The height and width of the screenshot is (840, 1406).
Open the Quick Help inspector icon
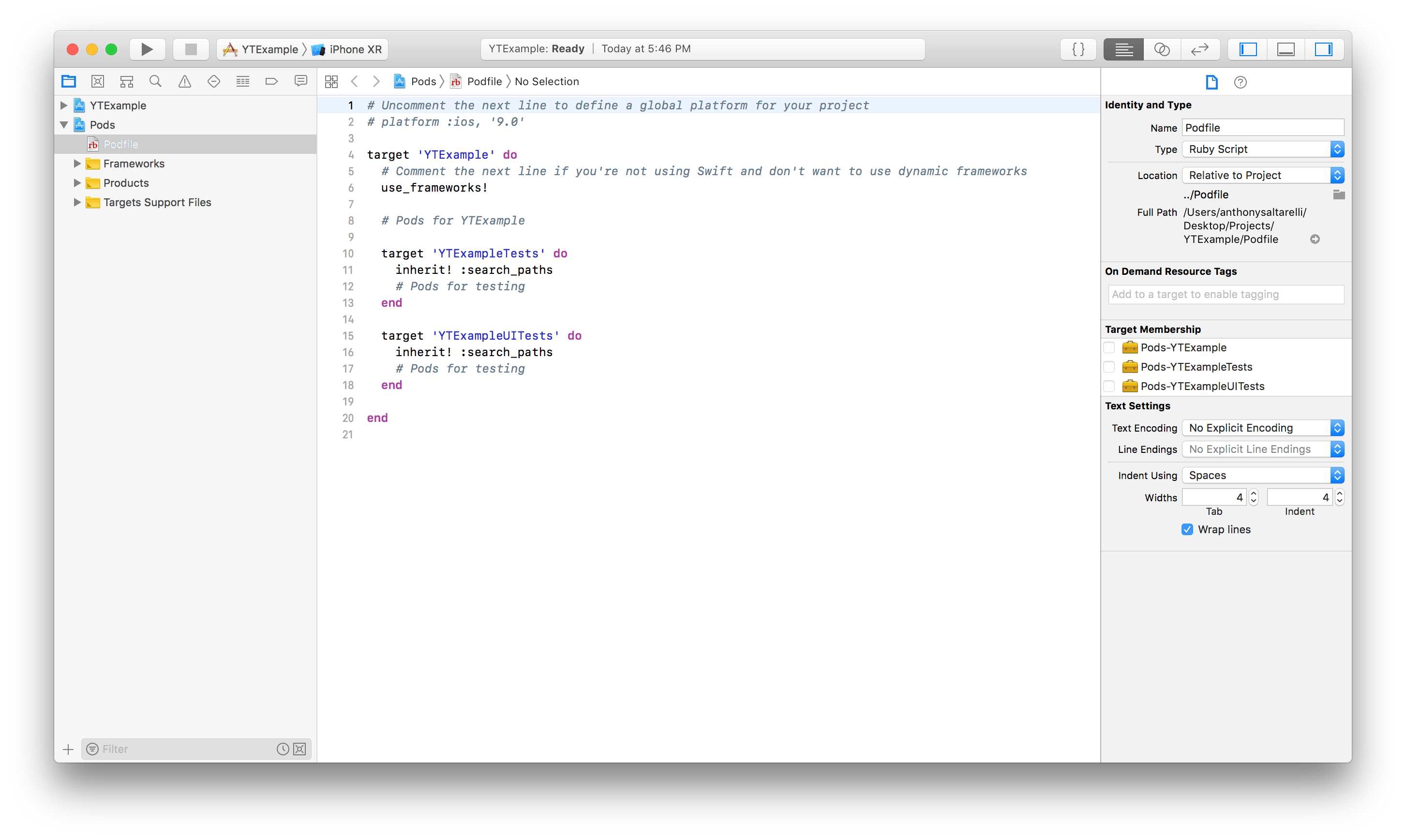coord(1240,83)
